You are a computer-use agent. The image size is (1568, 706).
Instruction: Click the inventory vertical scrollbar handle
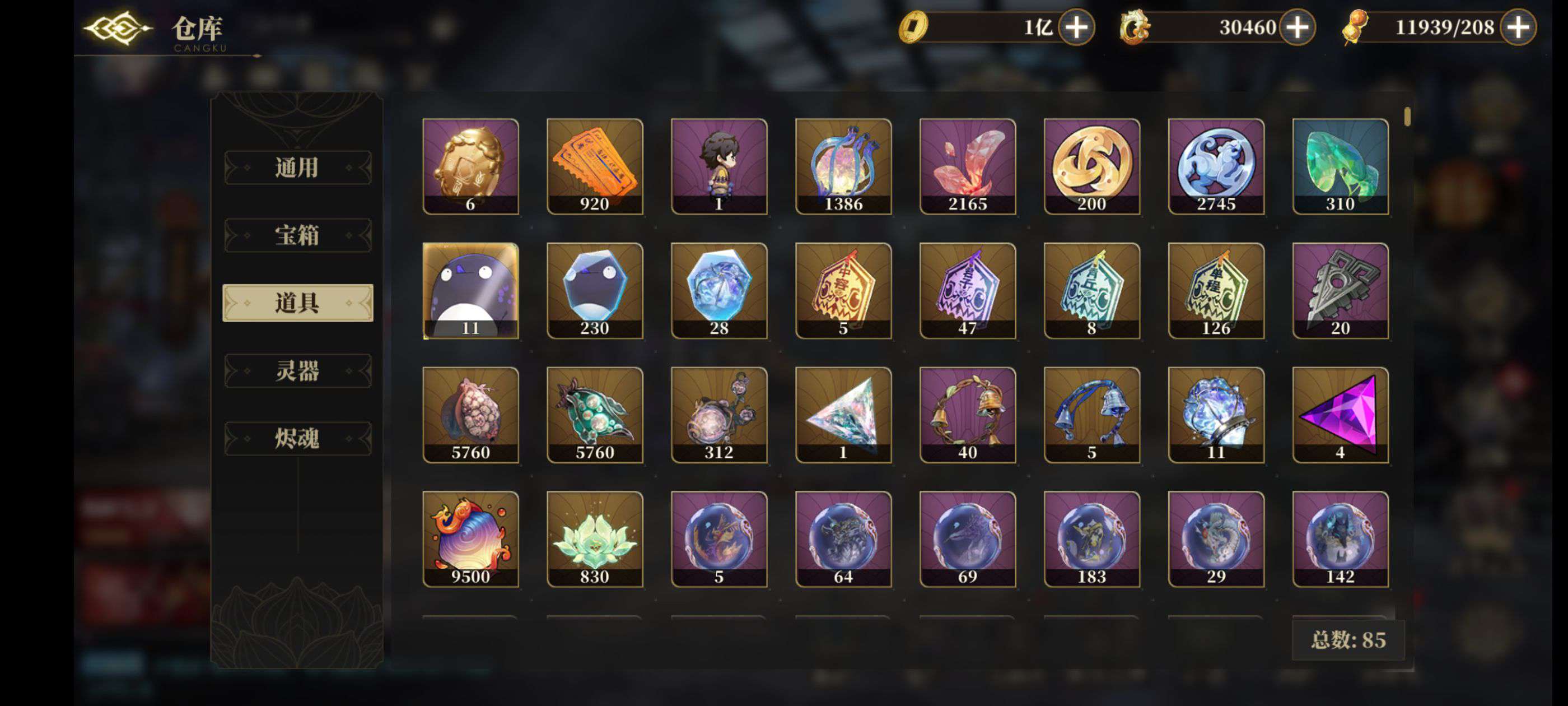pos(1407,117)
